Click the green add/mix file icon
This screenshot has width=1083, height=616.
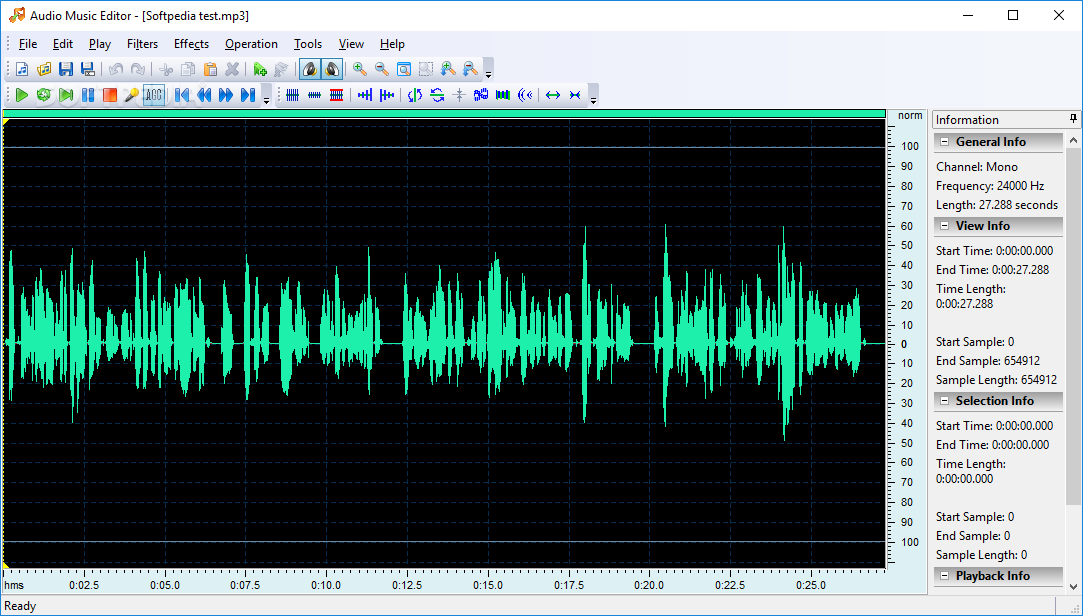pyautogui.click(x=260, y=69)
